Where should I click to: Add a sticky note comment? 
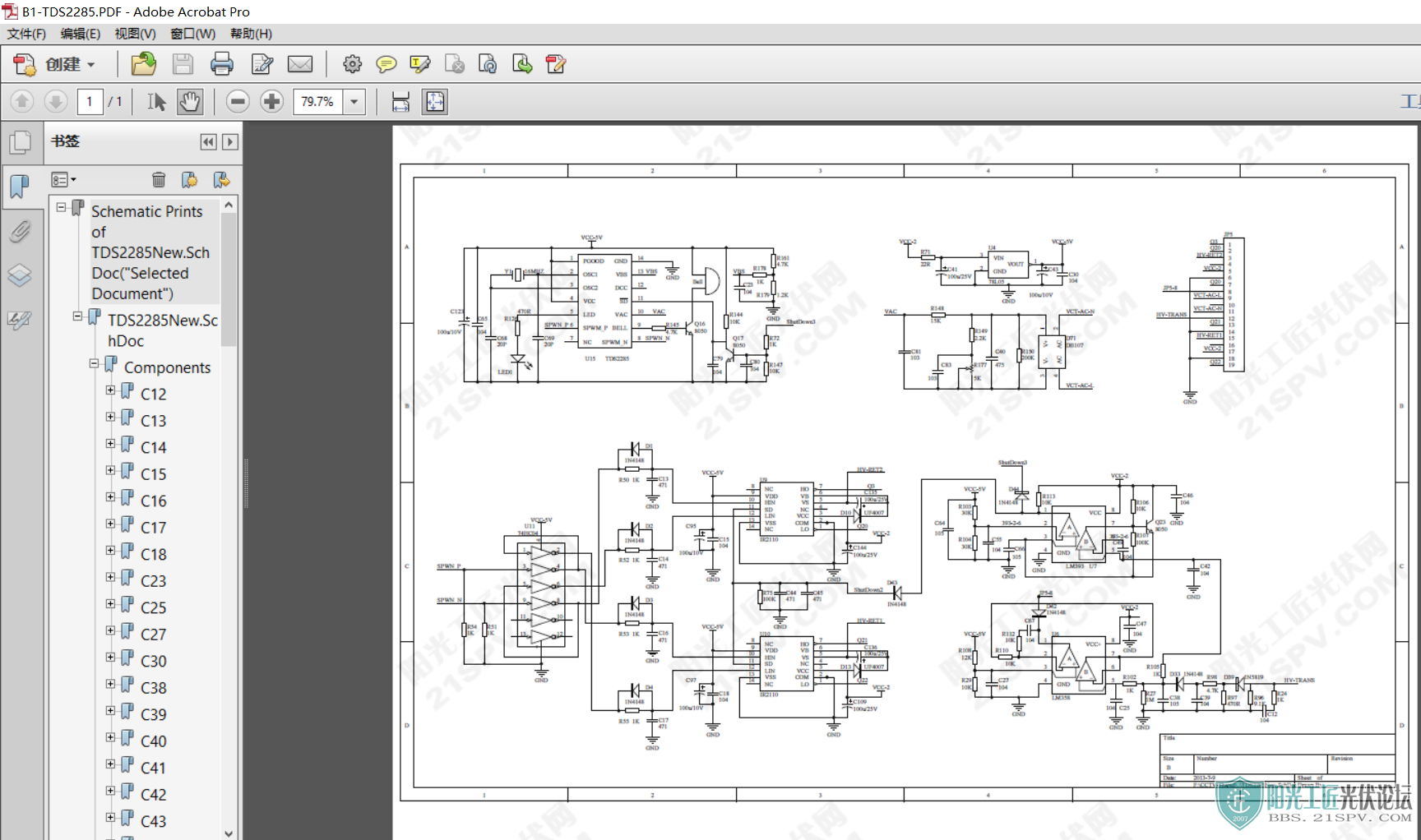click(x=386, y=64)
